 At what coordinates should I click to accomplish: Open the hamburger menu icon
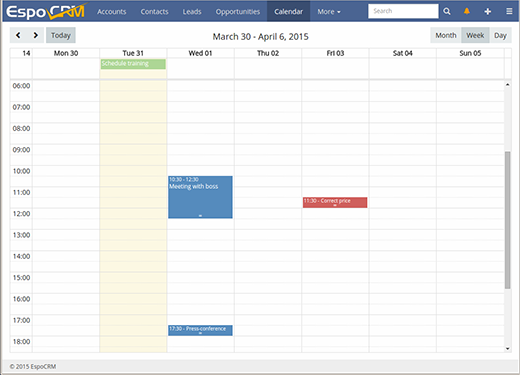[509, 11]
